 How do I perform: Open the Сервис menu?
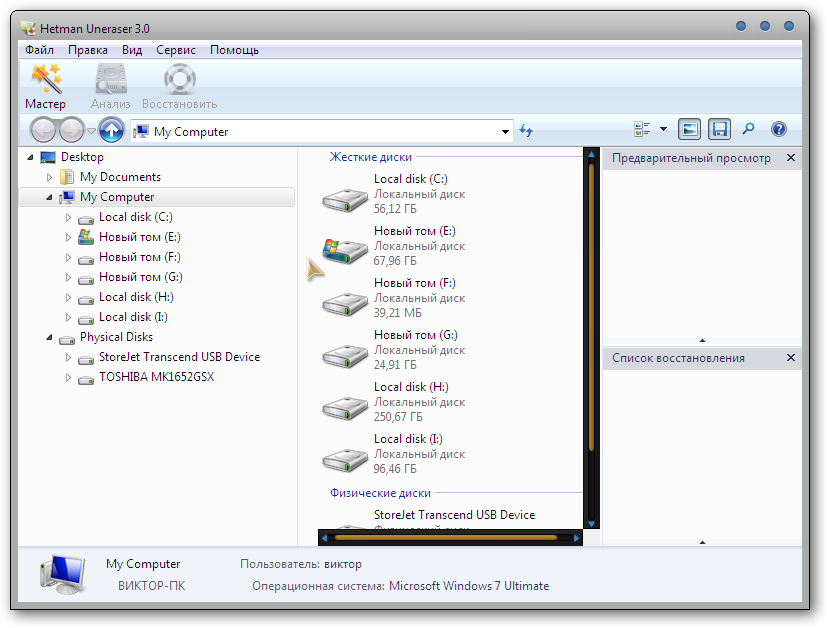(176, 50)
